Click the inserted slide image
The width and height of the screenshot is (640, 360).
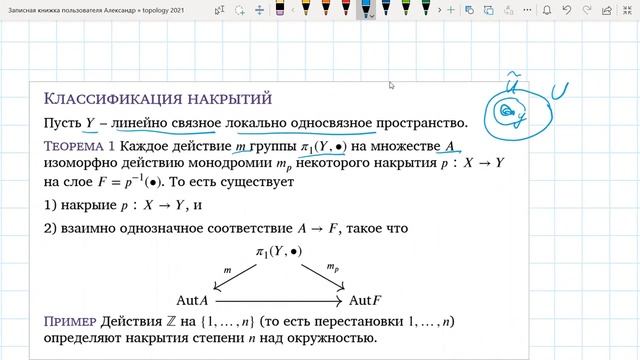[279, 220]
